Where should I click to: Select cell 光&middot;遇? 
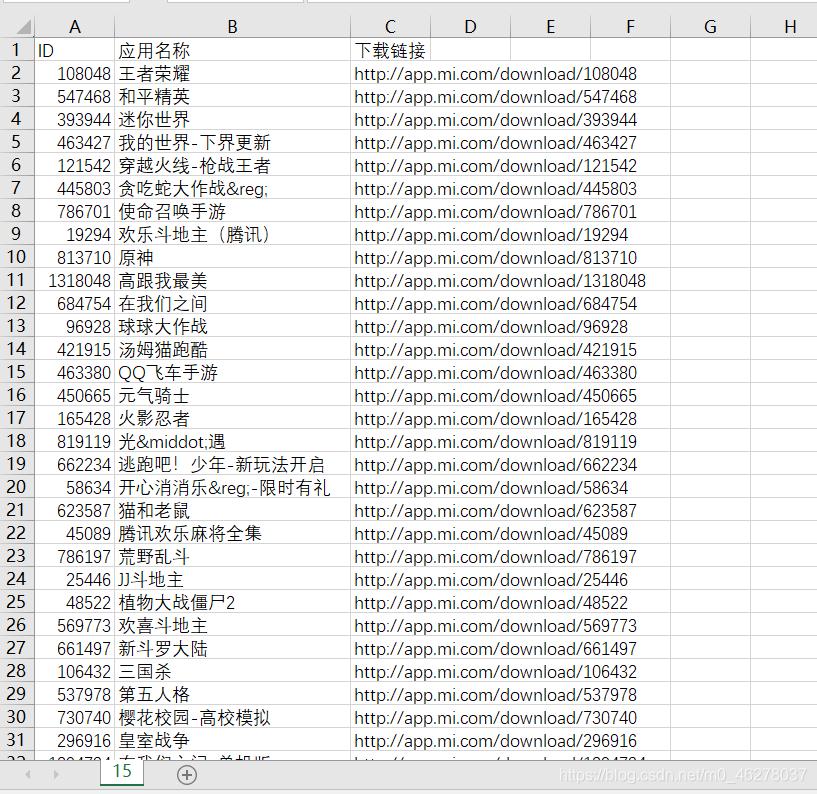pyautogui.click(x=232, y=441)
